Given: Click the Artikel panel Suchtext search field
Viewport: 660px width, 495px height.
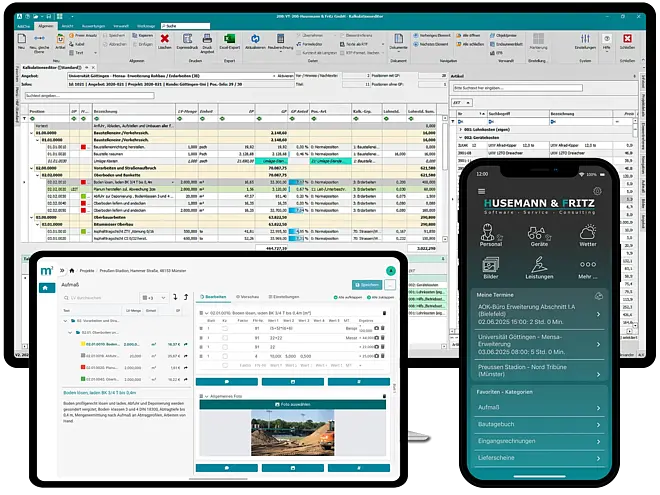Looking at the screenshot, I should pyautogui.click(x=518, y=88).
